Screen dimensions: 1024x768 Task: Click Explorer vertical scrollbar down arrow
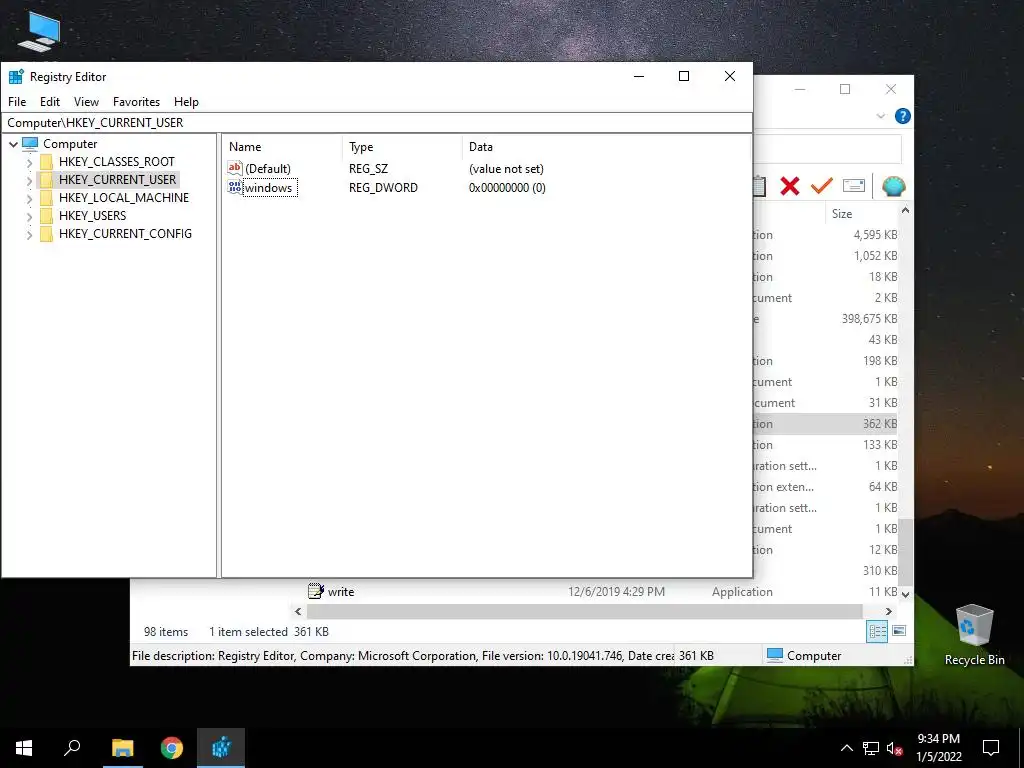(905, 594)
